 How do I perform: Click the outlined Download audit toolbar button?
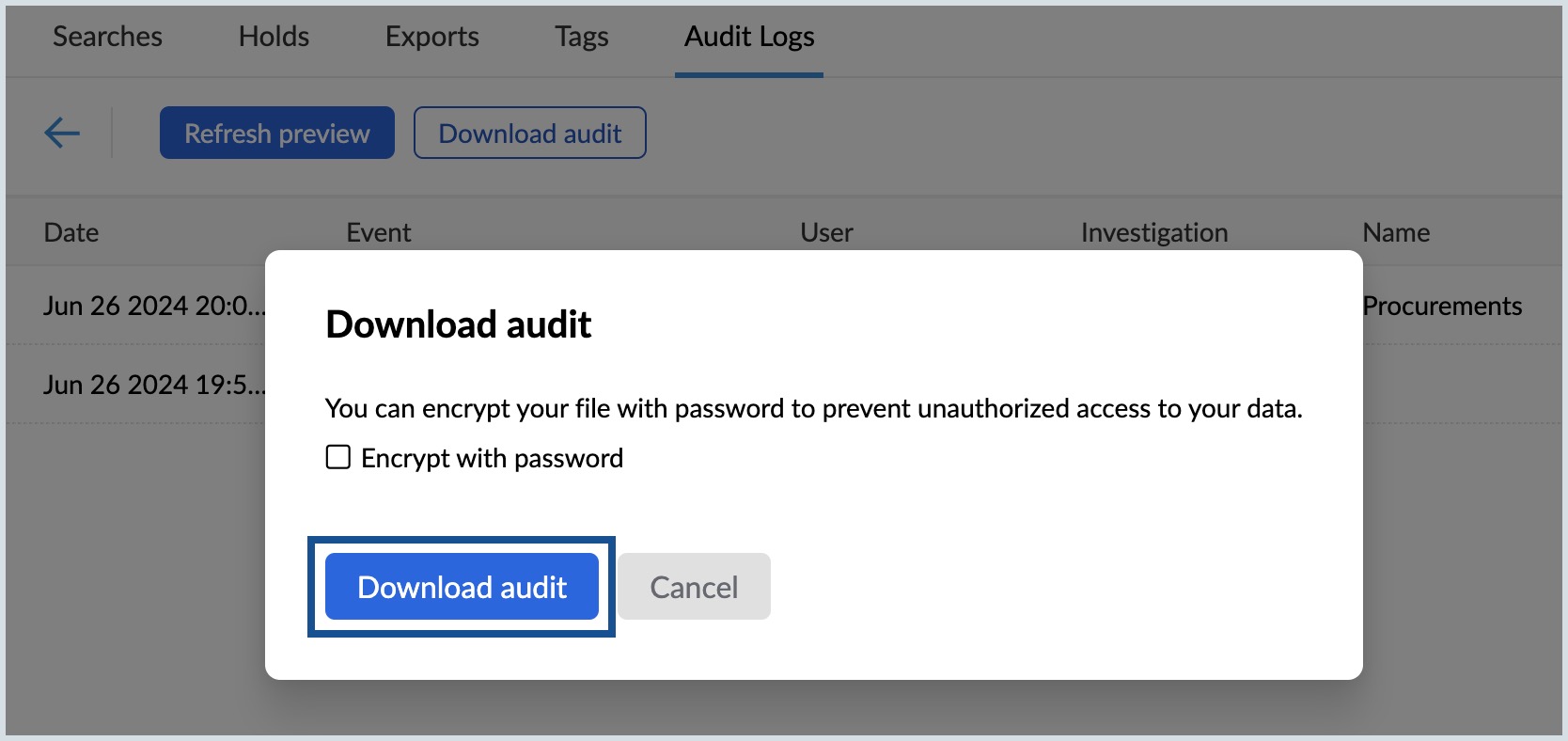tap(530, 133)
